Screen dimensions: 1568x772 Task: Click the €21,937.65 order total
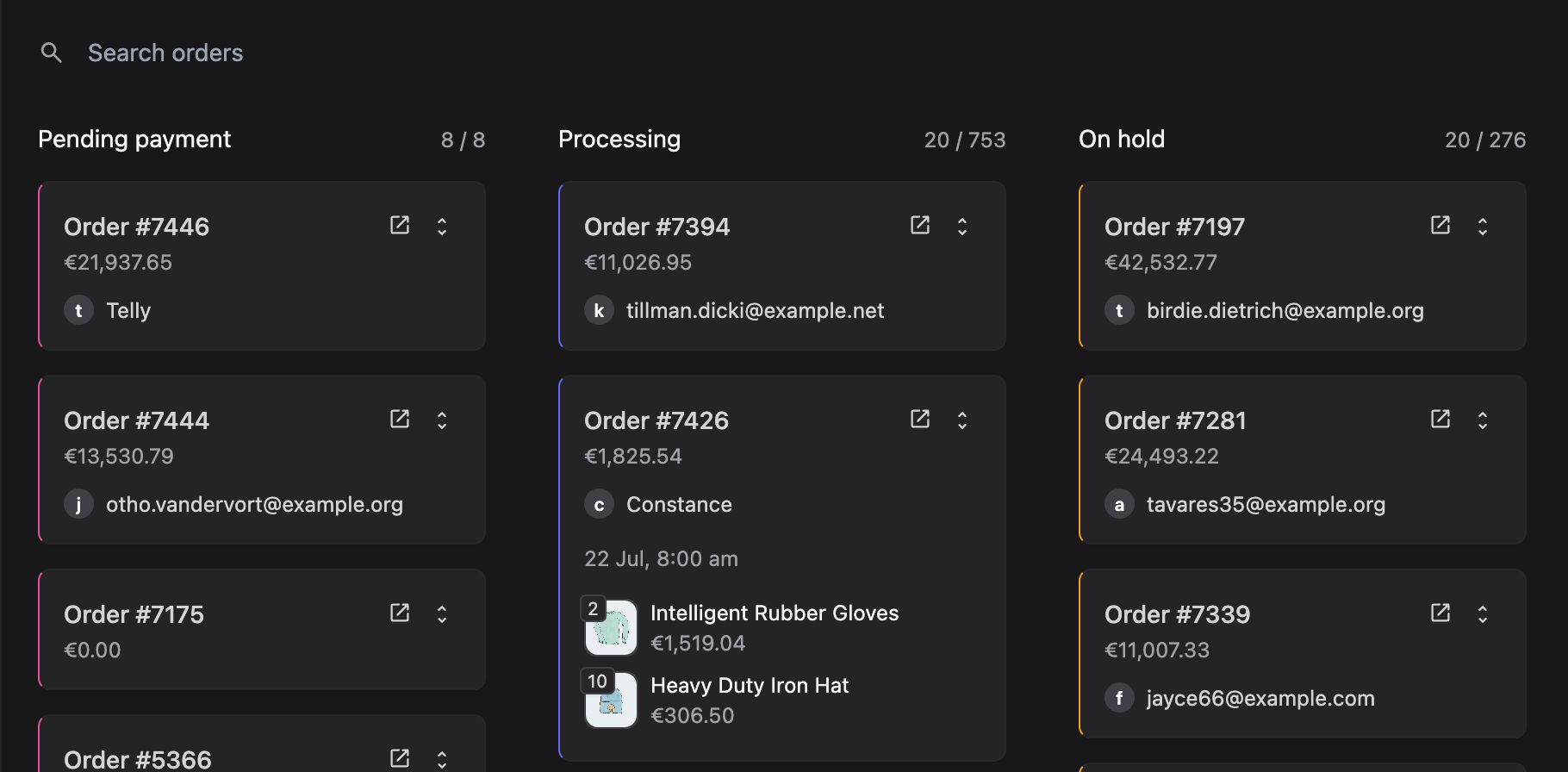point(118,263)
